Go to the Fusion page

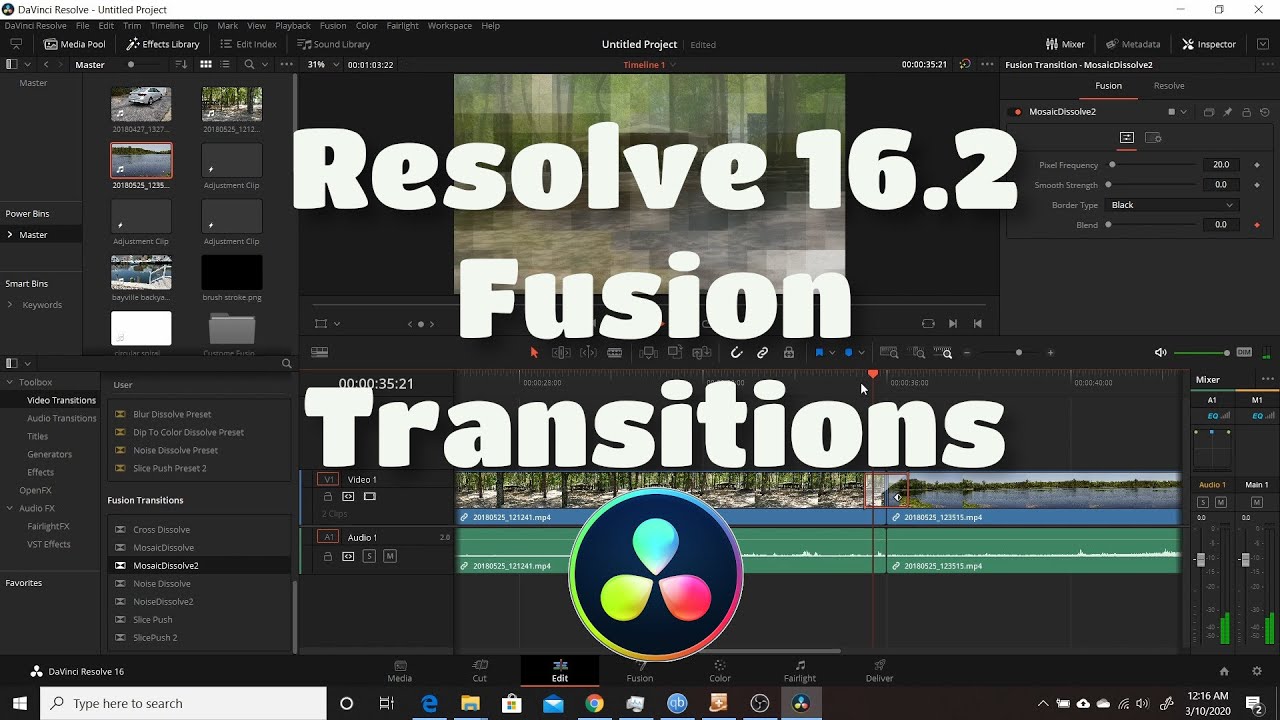[640, 671]
